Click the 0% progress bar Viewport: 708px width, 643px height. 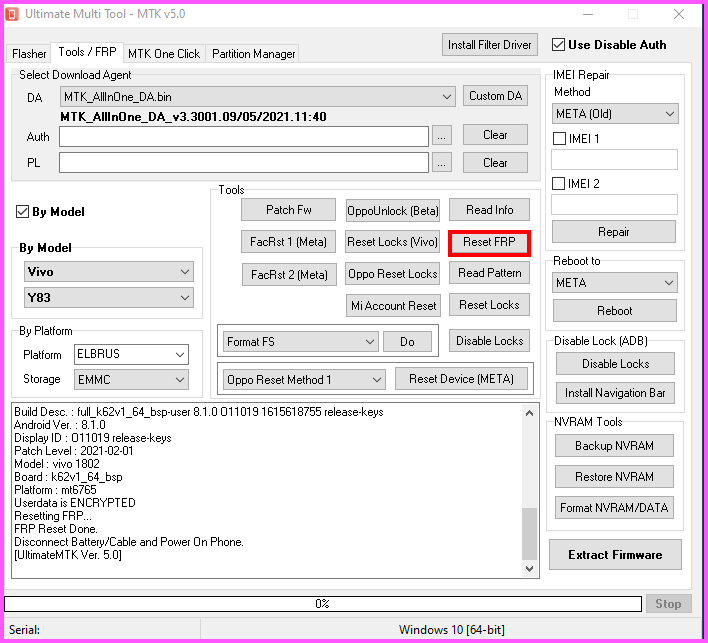click(323, 604)
